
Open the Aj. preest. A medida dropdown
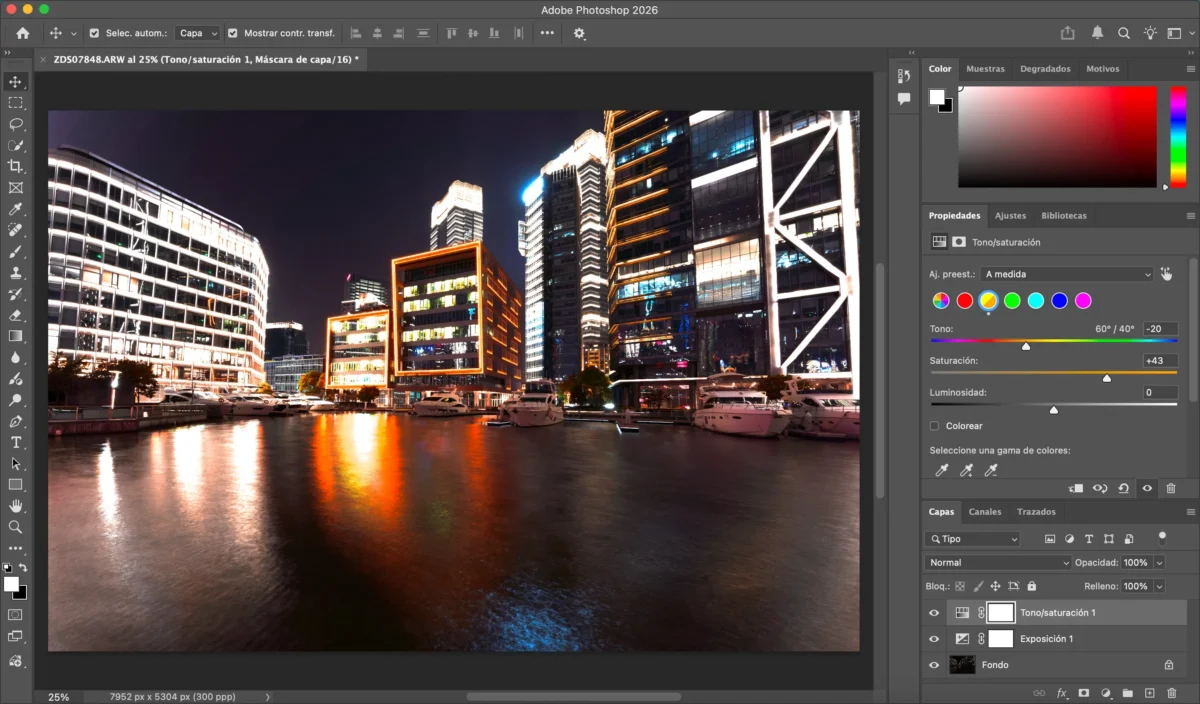coord(1067,274)
